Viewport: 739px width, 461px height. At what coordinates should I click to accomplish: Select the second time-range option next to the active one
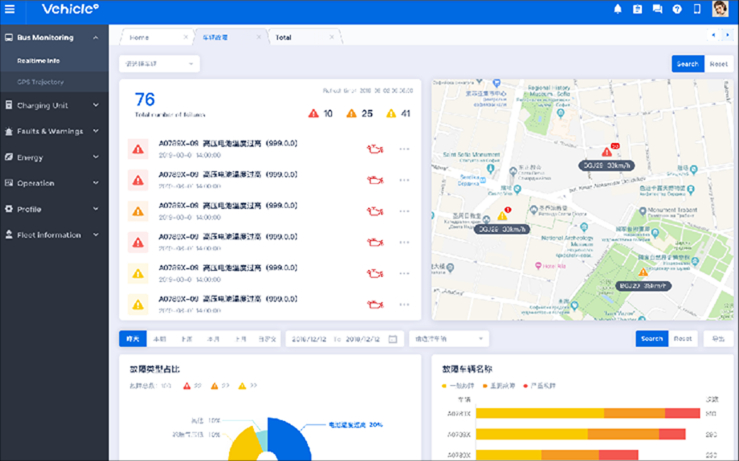(160, 339)
